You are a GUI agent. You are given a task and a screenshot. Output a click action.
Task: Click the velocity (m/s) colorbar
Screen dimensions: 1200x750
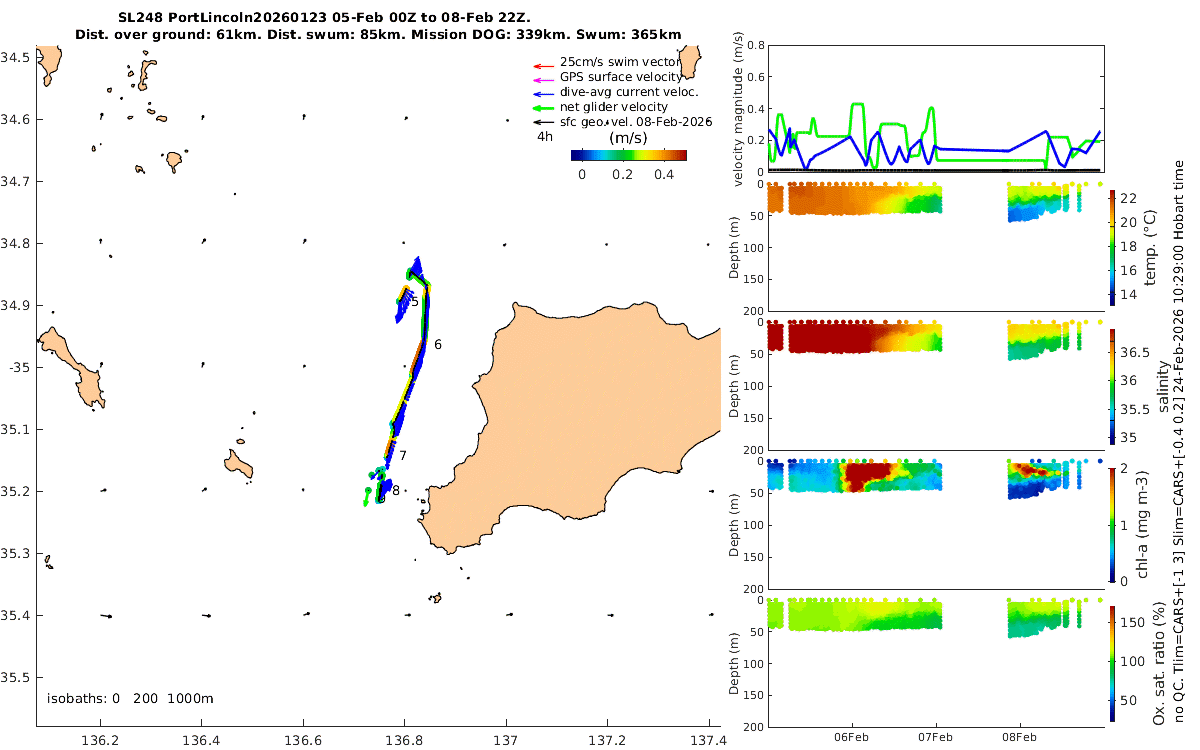(x=629, y=155)
